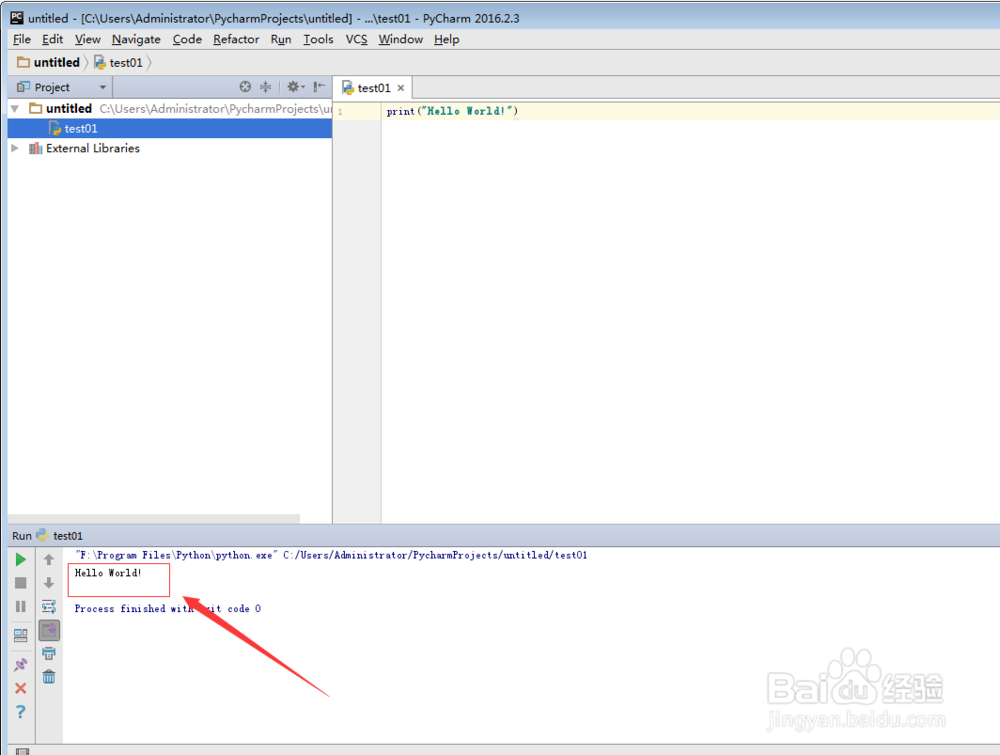Viewport: 1000px width, 755px height.
Task: Open the Code menu
Action: point(187,40)
